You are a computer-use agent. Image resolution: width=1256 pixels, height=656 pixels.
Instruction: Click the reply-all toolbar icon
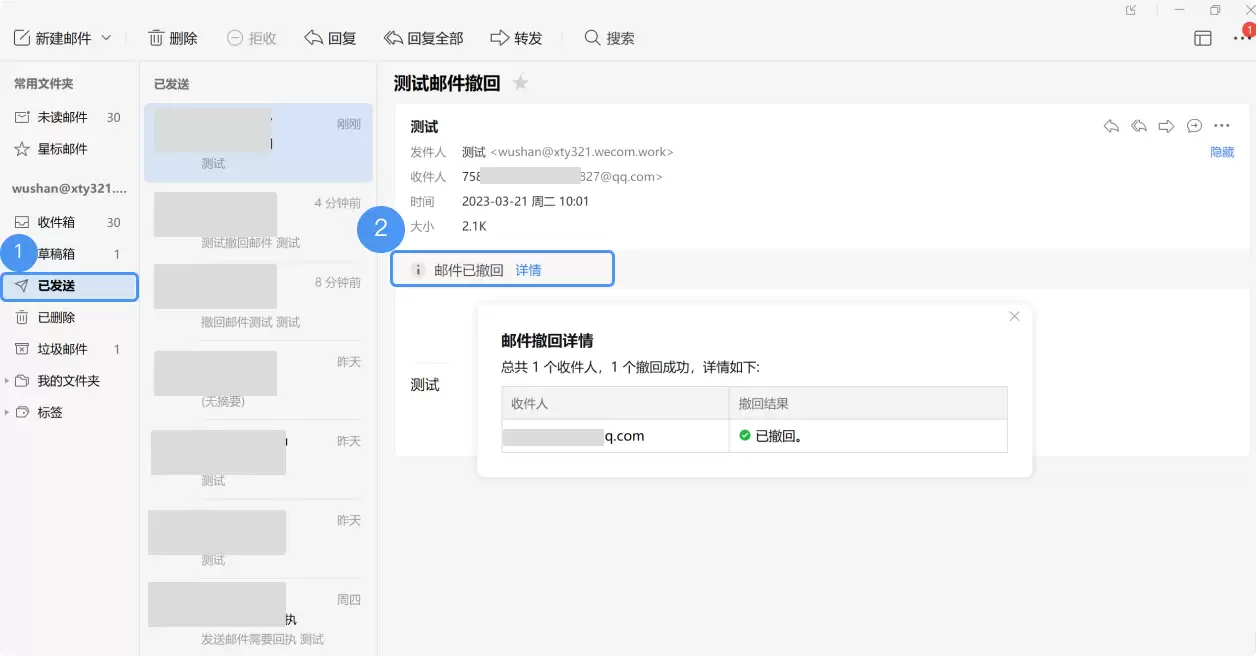424,37
